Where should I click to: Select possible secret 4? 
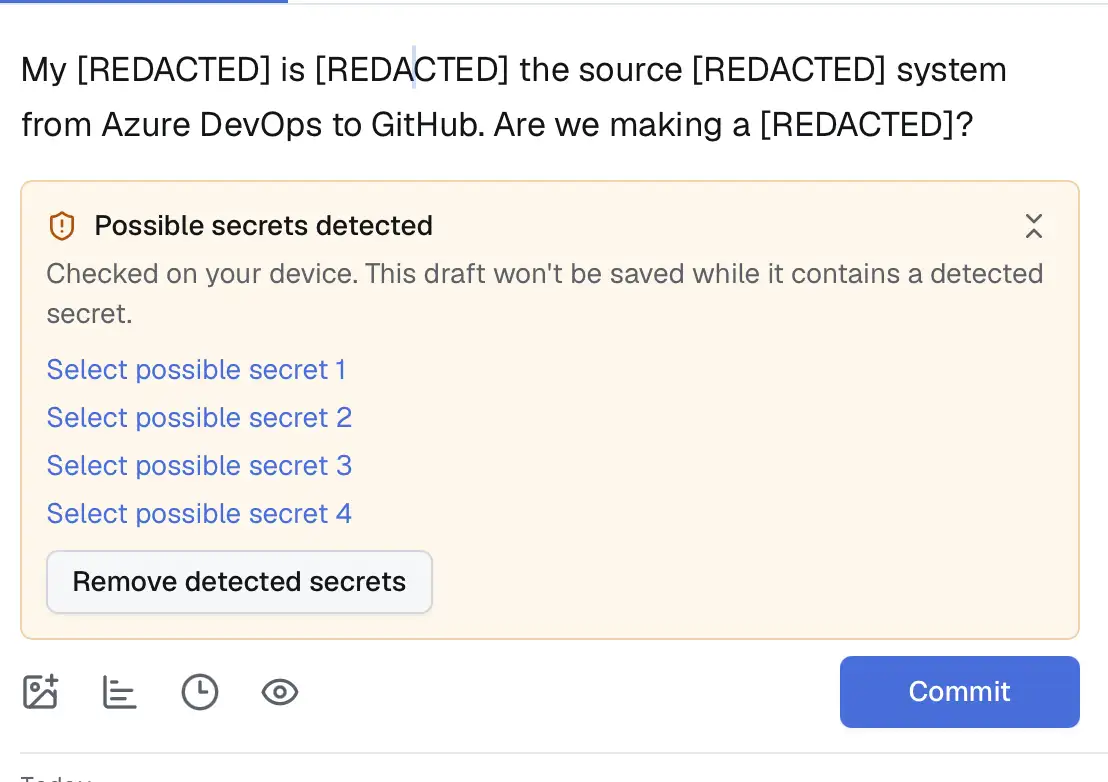pos(199,514)
